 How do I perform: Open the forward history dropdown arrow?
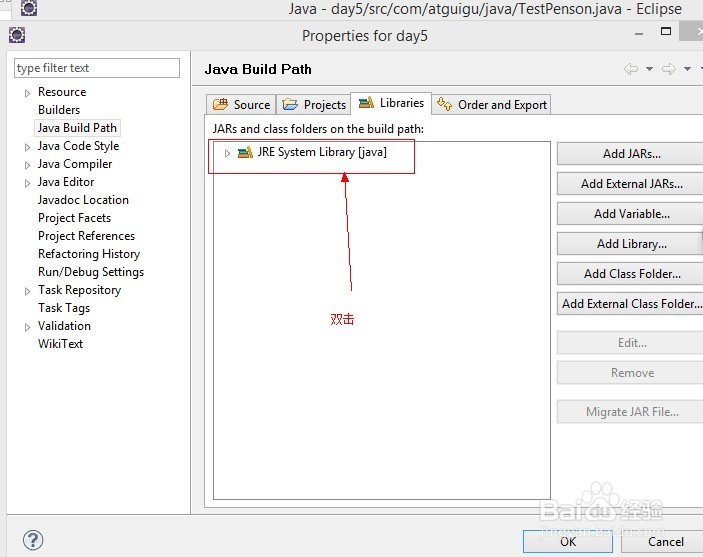(687, 69)
